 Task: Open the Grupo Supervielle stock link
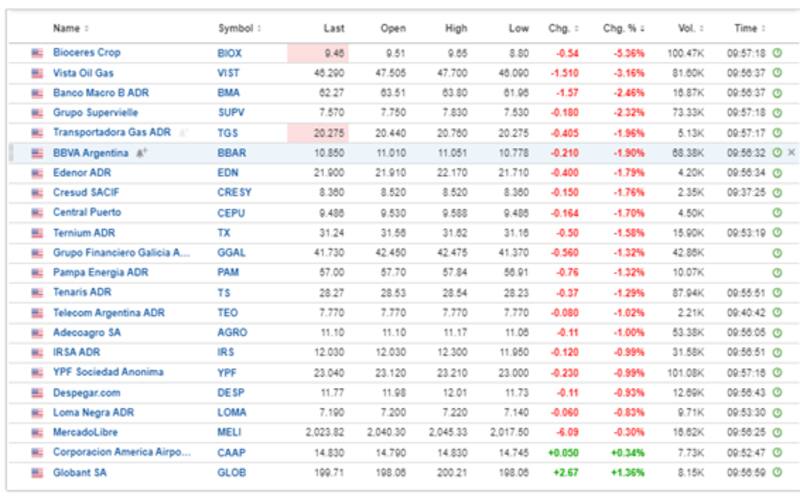(x=95, y=113)
